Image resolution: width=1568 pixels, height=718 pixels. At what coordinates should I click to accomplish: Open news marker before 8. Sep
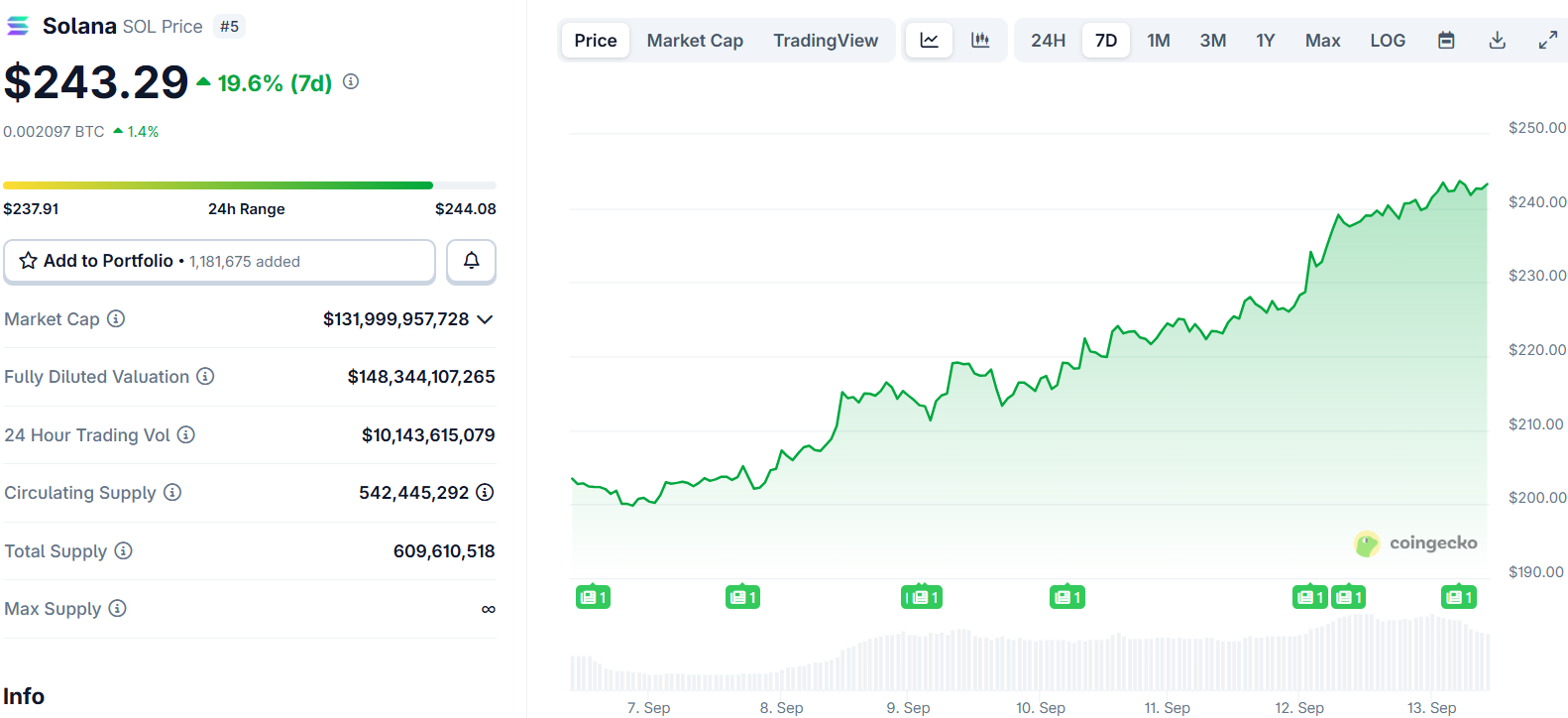(742, 597)
